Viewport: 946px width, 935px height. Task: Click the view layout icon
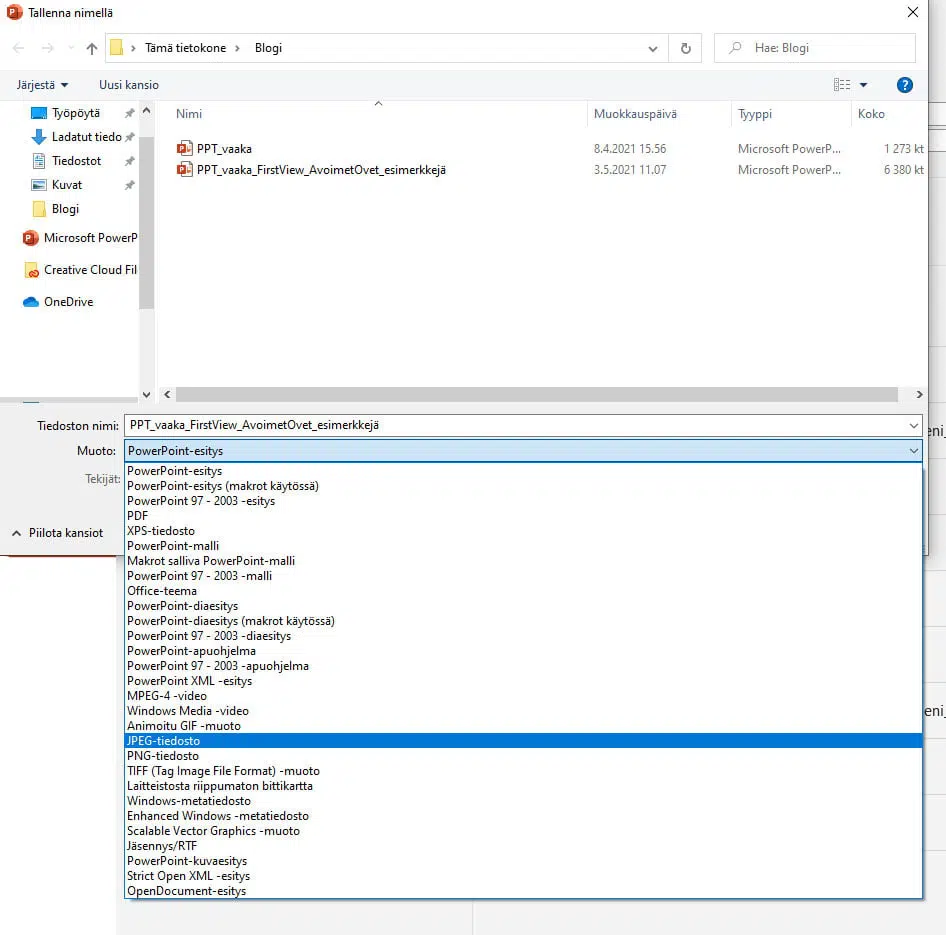(x=842, y=85)
